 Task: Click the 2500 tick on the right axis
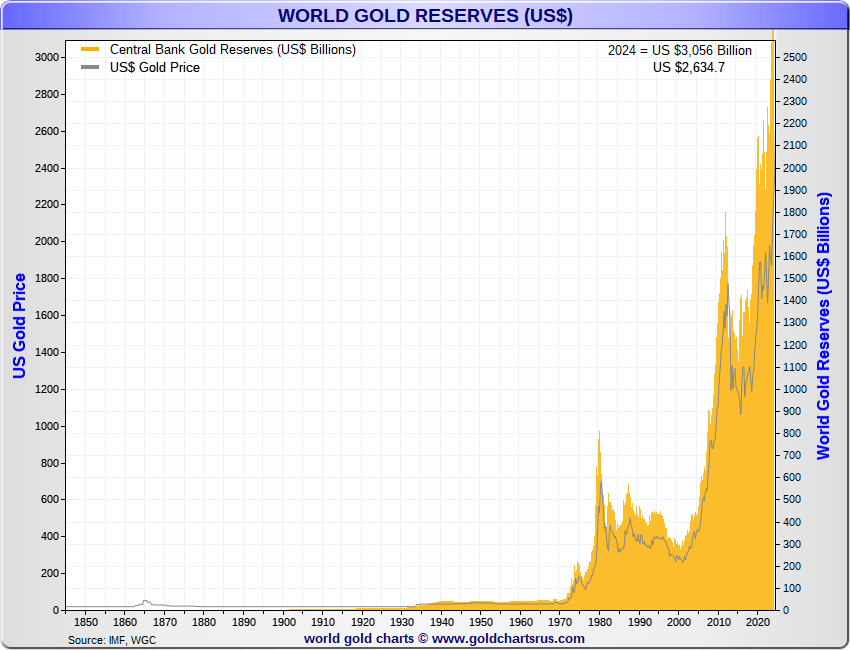[795, 58]
